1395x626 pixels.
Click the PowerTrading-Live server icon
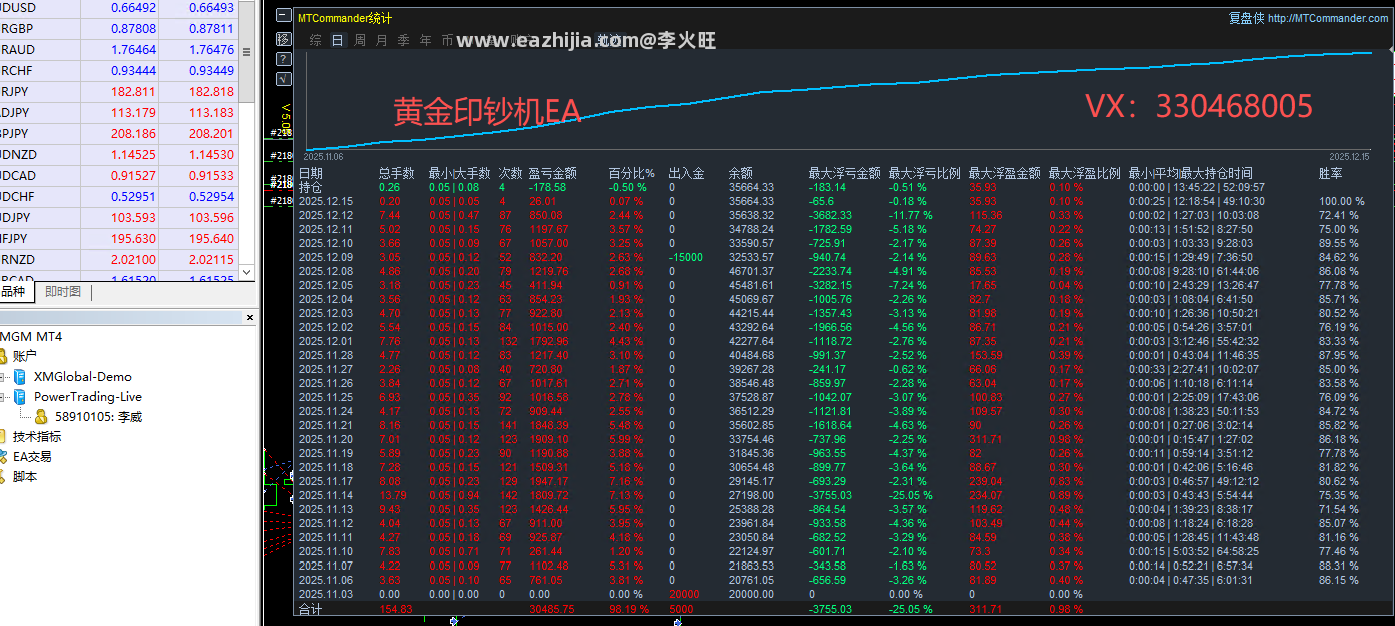click(20, 397)
